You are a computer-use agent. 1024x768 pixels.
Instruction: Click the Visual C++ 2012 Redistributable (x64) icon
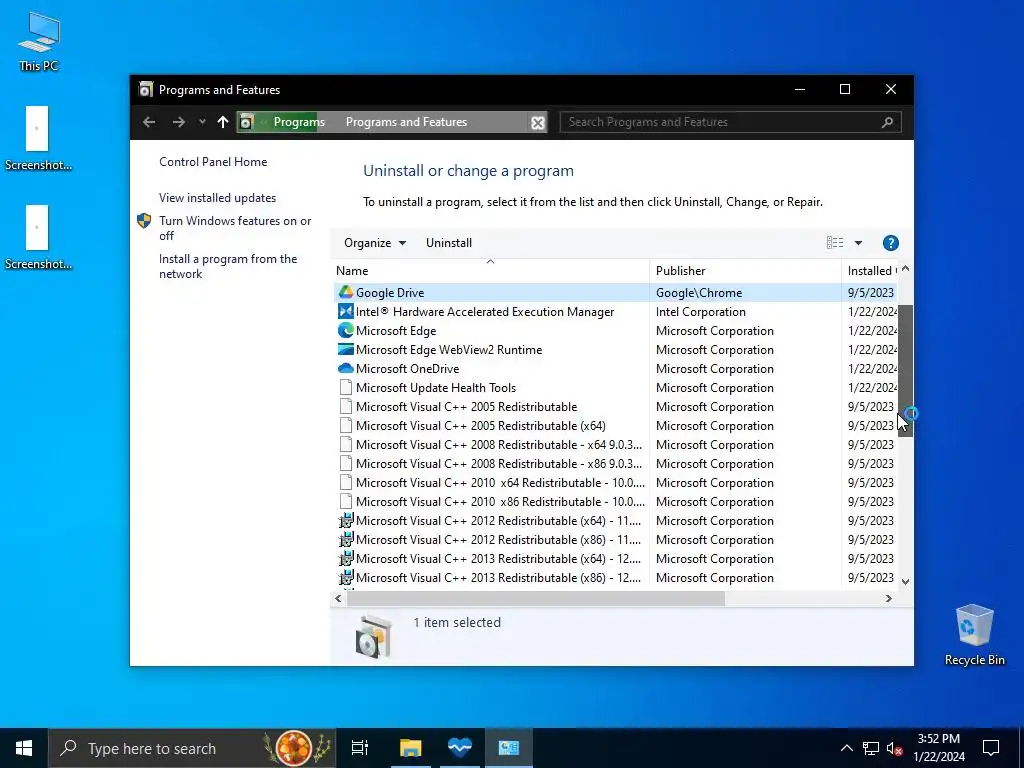(x=345, y=520)
